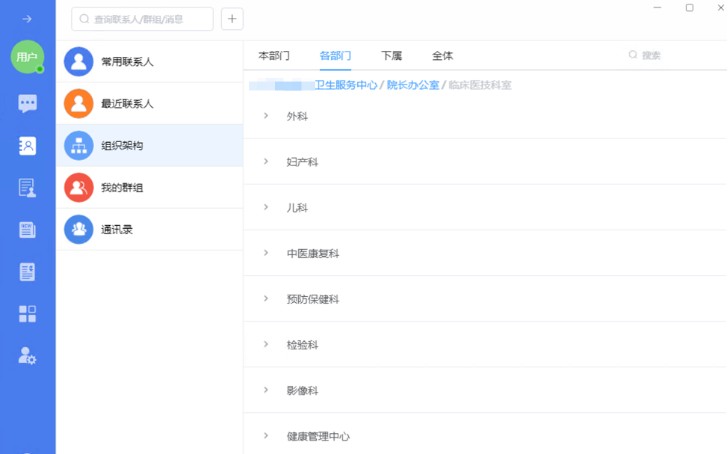The height and width of the screenshot is (454, 728).
Task: Open the app grid sidebar icon
Action: [x=27, y=314]
